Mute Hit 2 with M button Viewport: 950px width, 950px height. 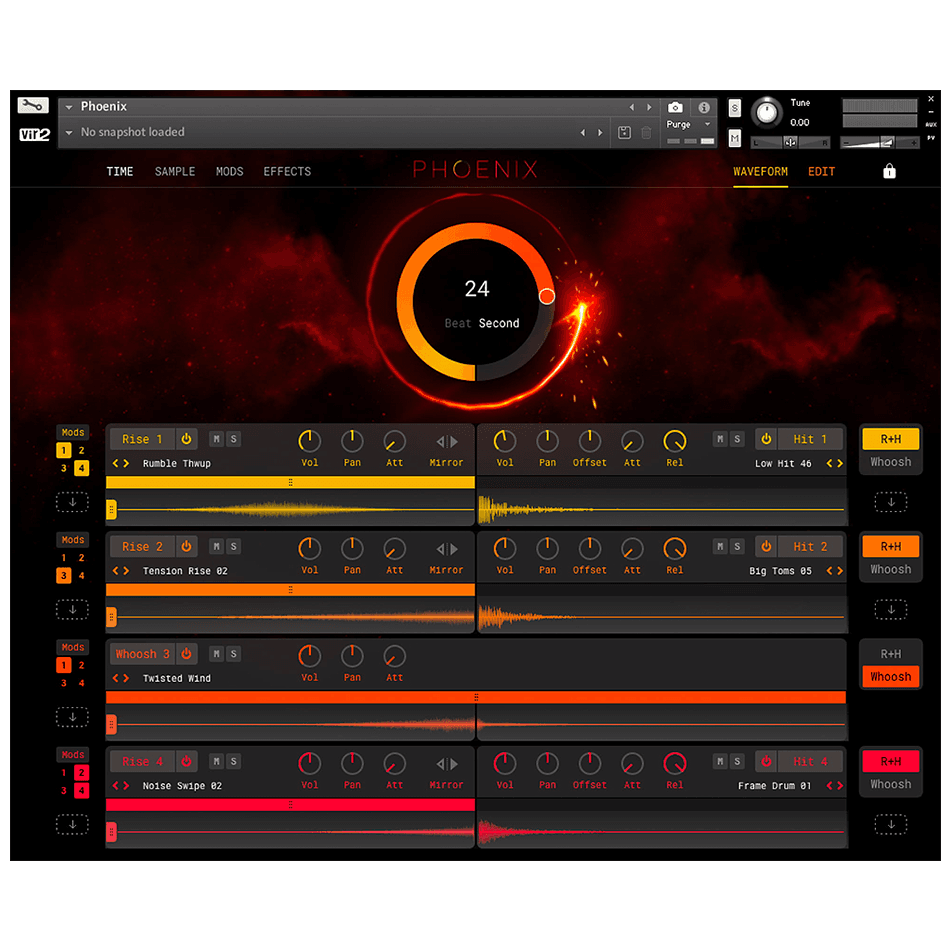(x=720, y=546)
